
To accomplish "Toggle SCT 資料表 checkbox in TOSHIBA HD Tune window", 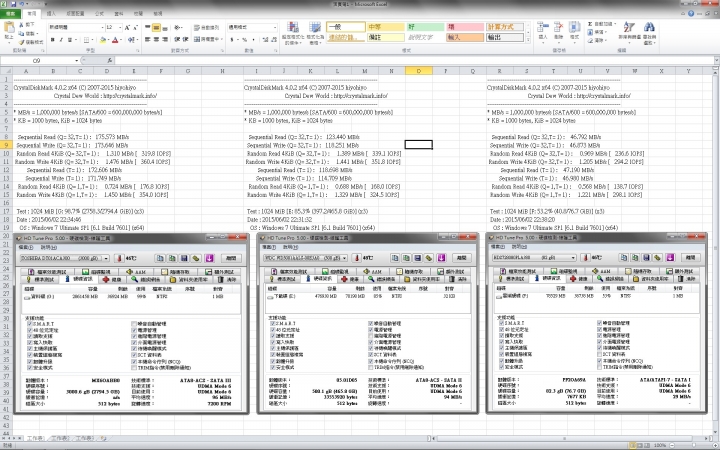I will pyautogui.click(x=134, y=355).
